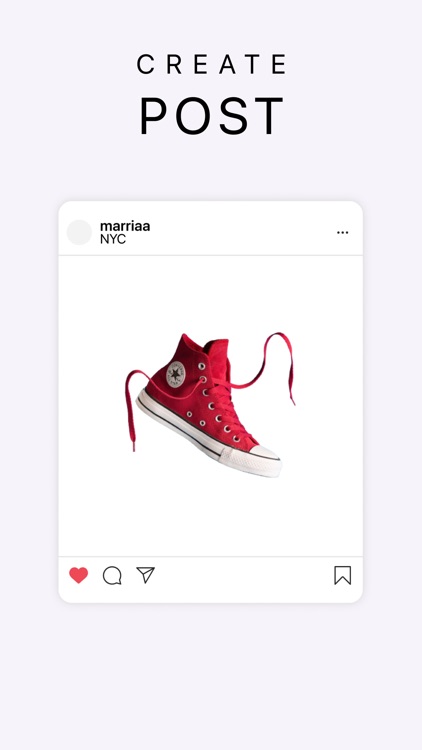Click the loose red lace at left

point(134,407)
